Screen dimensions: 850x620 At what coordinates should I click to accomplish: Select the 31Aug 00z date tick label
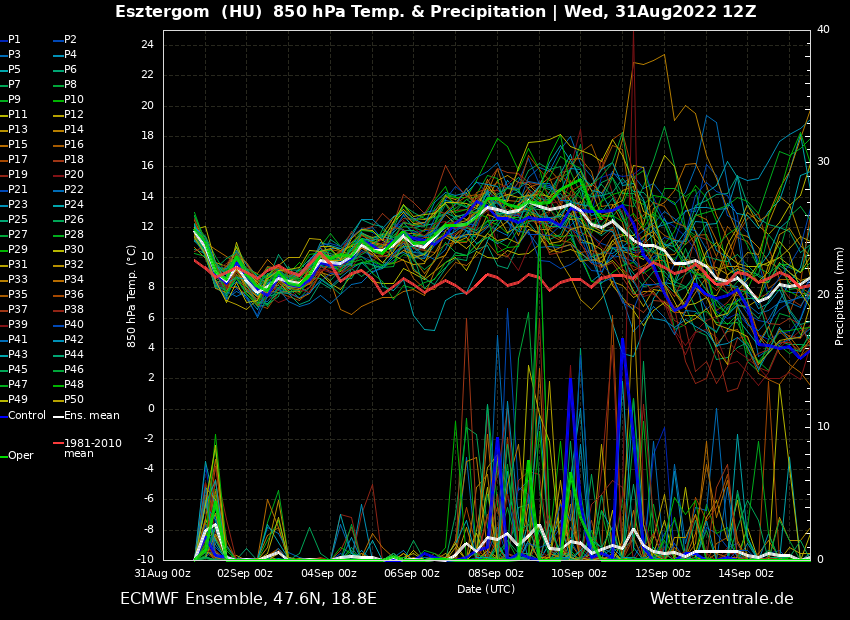click(163, 573)
